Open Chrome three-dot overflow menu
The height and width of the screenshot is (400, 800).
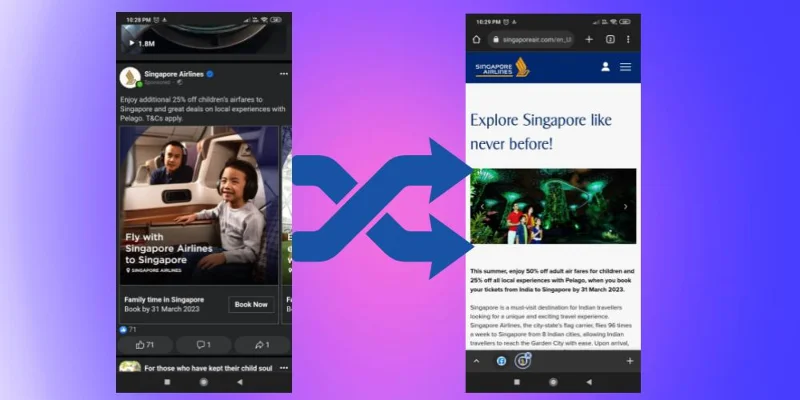pos(628,39)
